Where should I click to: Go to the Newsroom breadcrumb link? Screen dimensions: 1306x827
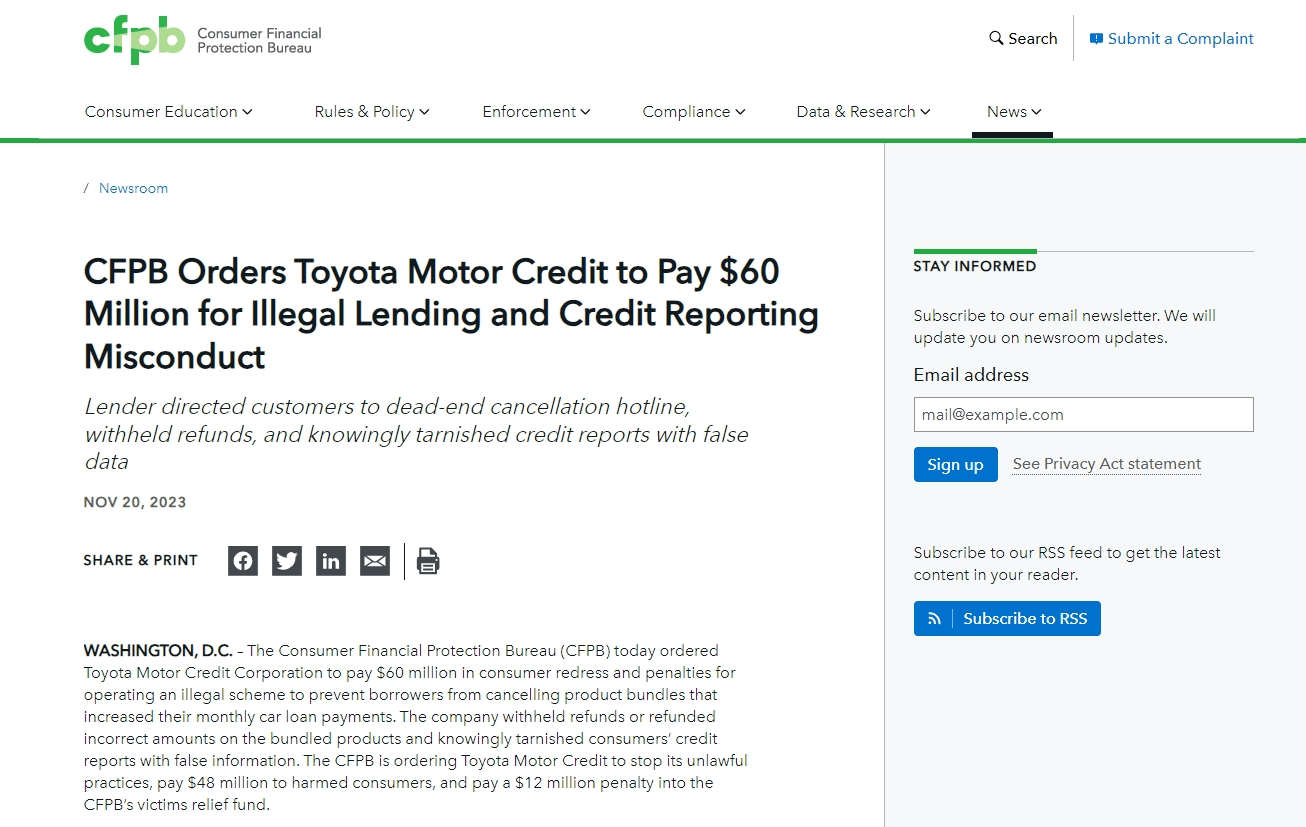click(133, 189)
